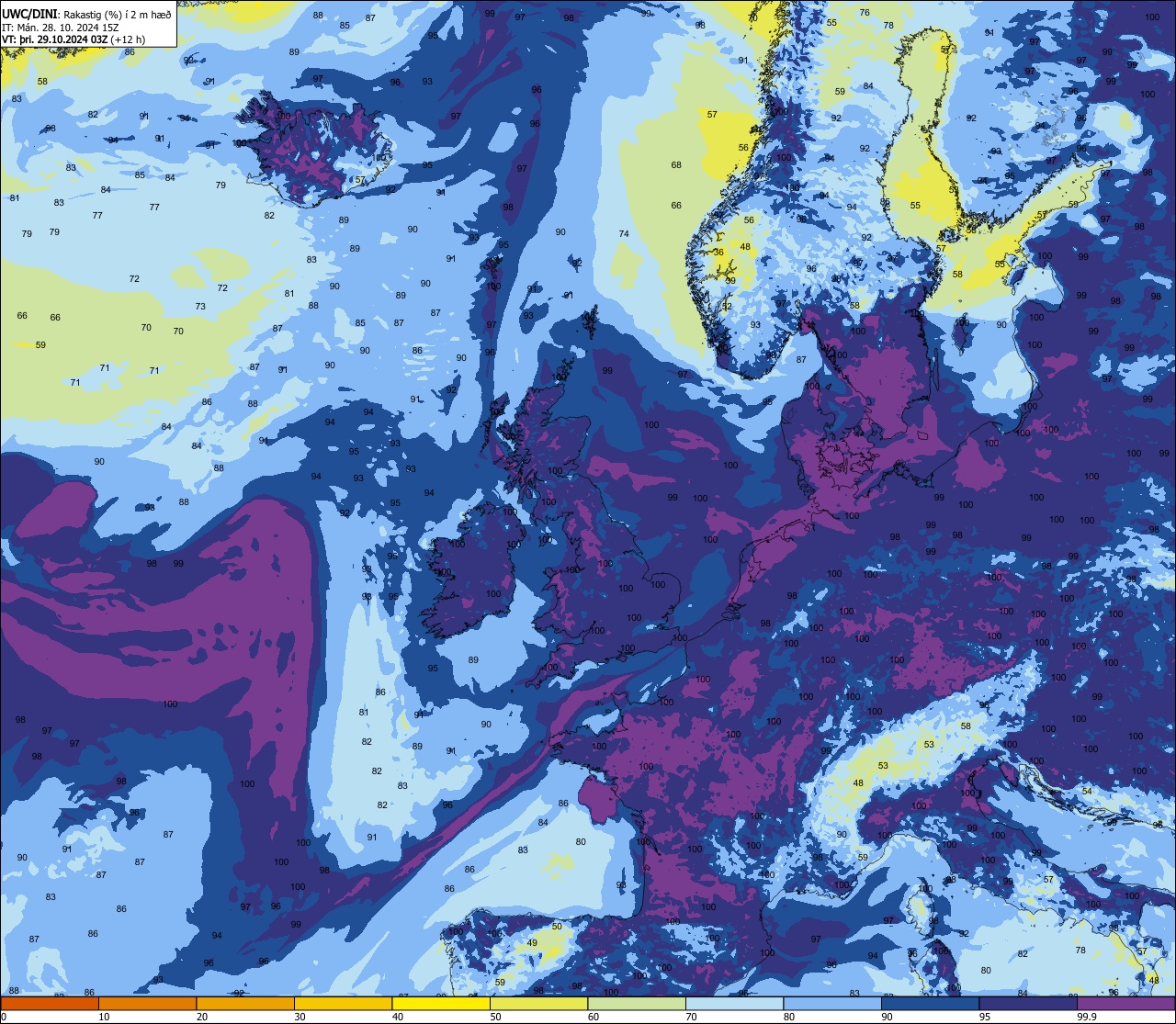Click the purple legend swatch above 99.9
This screenshot has height=1024, width=1176.
click(x=1126, y=1003)
